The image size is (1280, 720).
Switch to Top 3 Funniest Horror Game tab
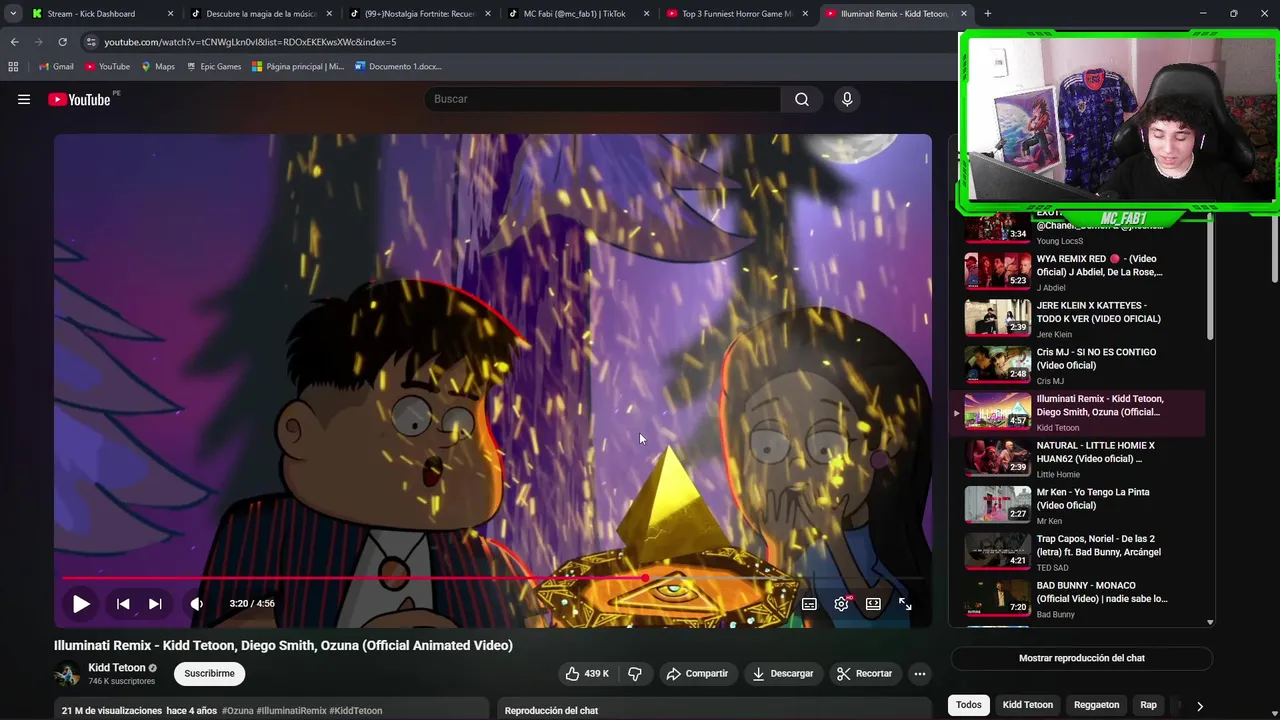click(x=738, y=14)
